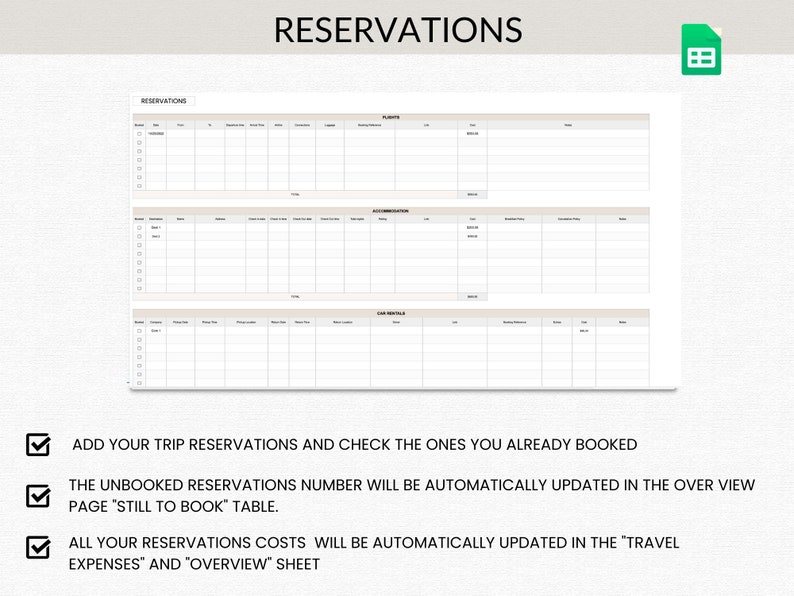This screenshot has height=596, width=794.
Task: Select the Dest 2 destination cell
Action: click(x=156, y=236)
